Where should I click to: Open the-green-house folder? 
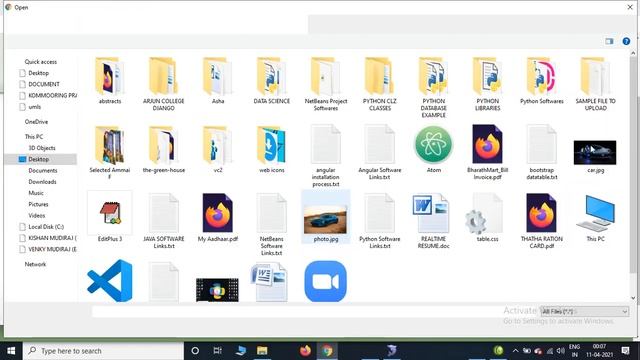point(163,149)
